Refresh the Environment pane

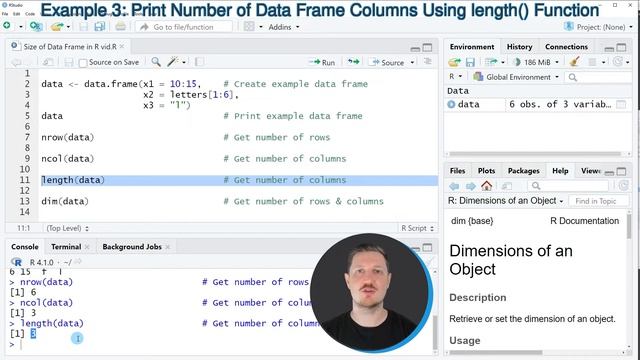618,62
